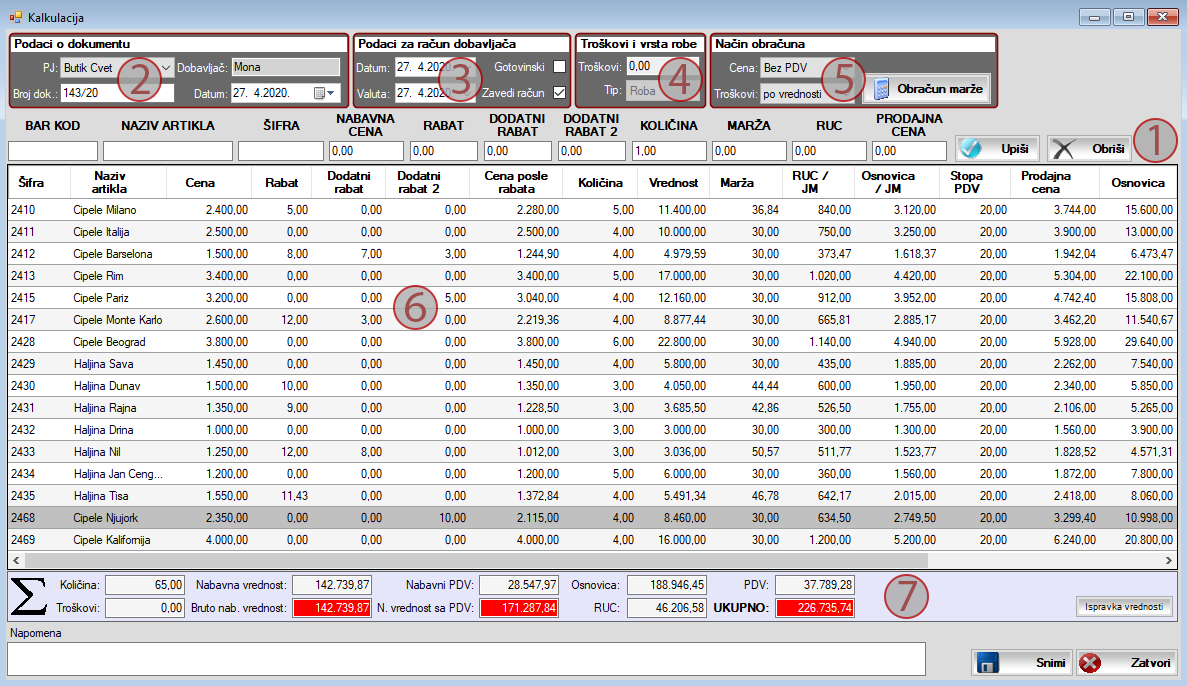
Task: Expand the PJ Butik Cvet dropdown
Action: pyautogui.click(x=167, y=67)
